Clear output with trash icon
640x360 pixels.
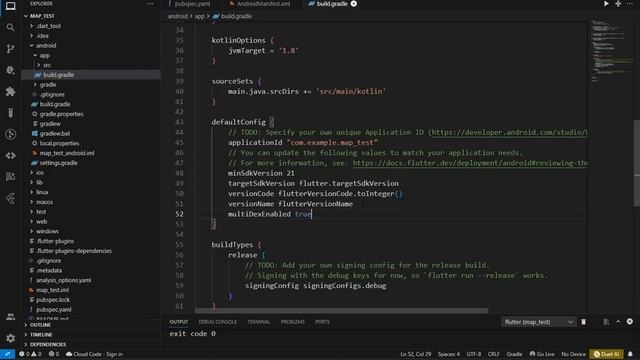tap(584, 322)
